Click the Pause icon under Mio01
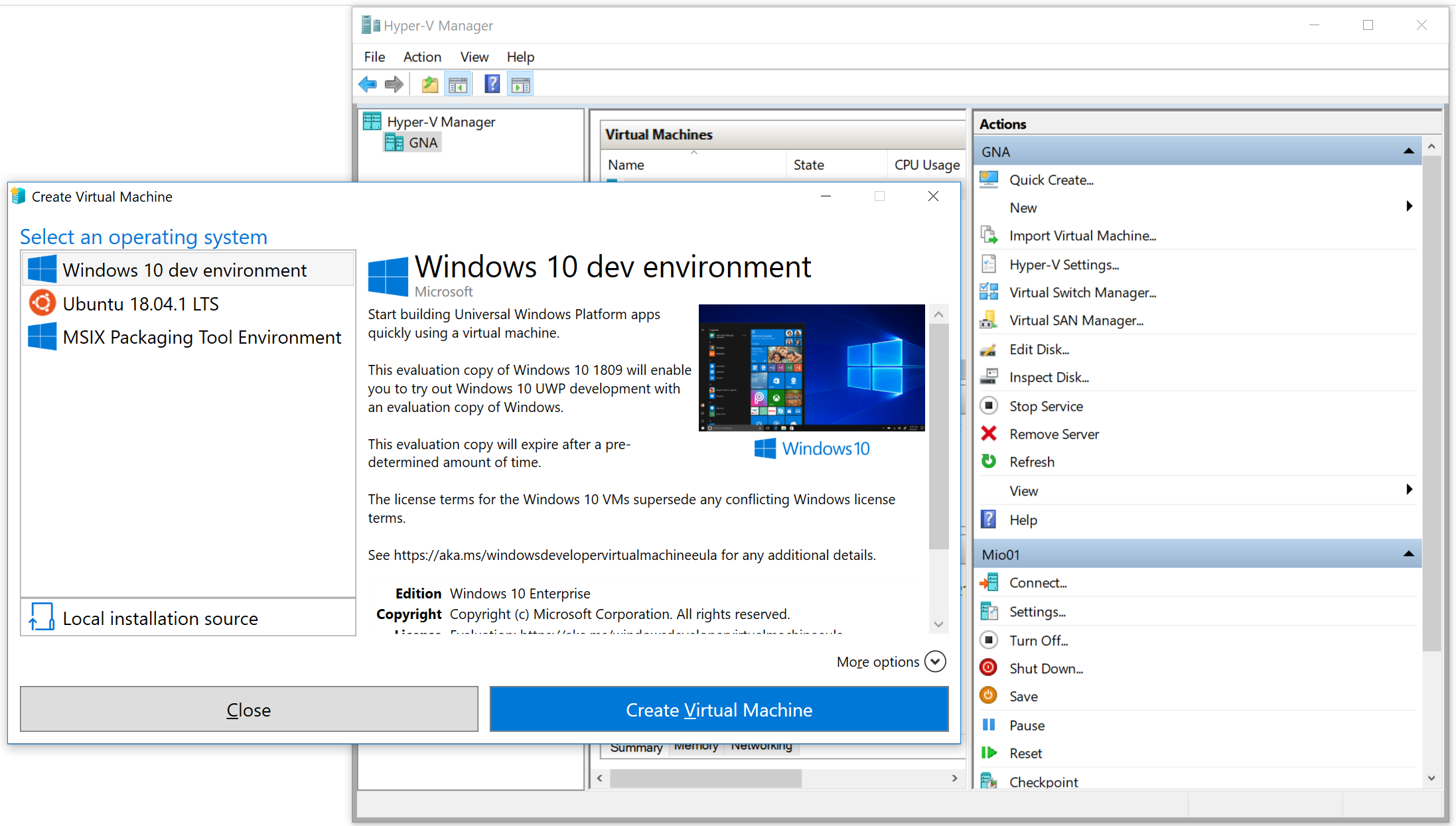The height and width of the screenshot is (826, 1456). 989,725
